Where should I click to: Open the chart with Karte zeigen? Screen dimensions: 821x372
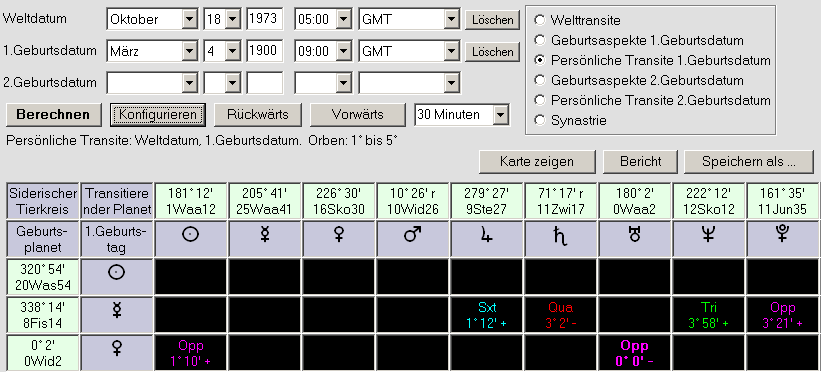(x=537, y=161)
